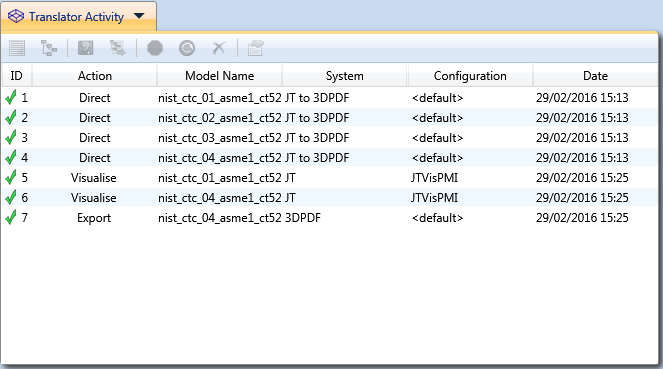This screenshot has width=663, height=369.
Task: Click green checkmark status on row 5
Action: coord(11,177)
